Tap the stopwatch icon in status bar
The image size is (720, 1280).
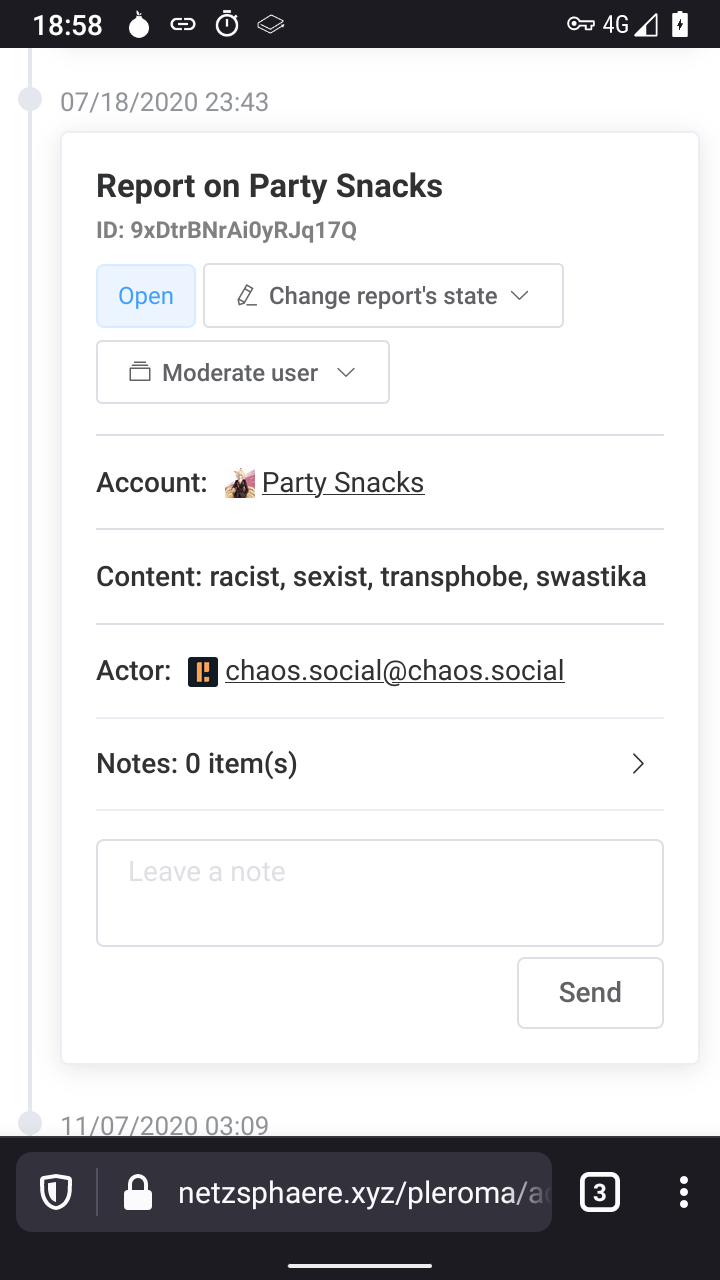(228, 25)
